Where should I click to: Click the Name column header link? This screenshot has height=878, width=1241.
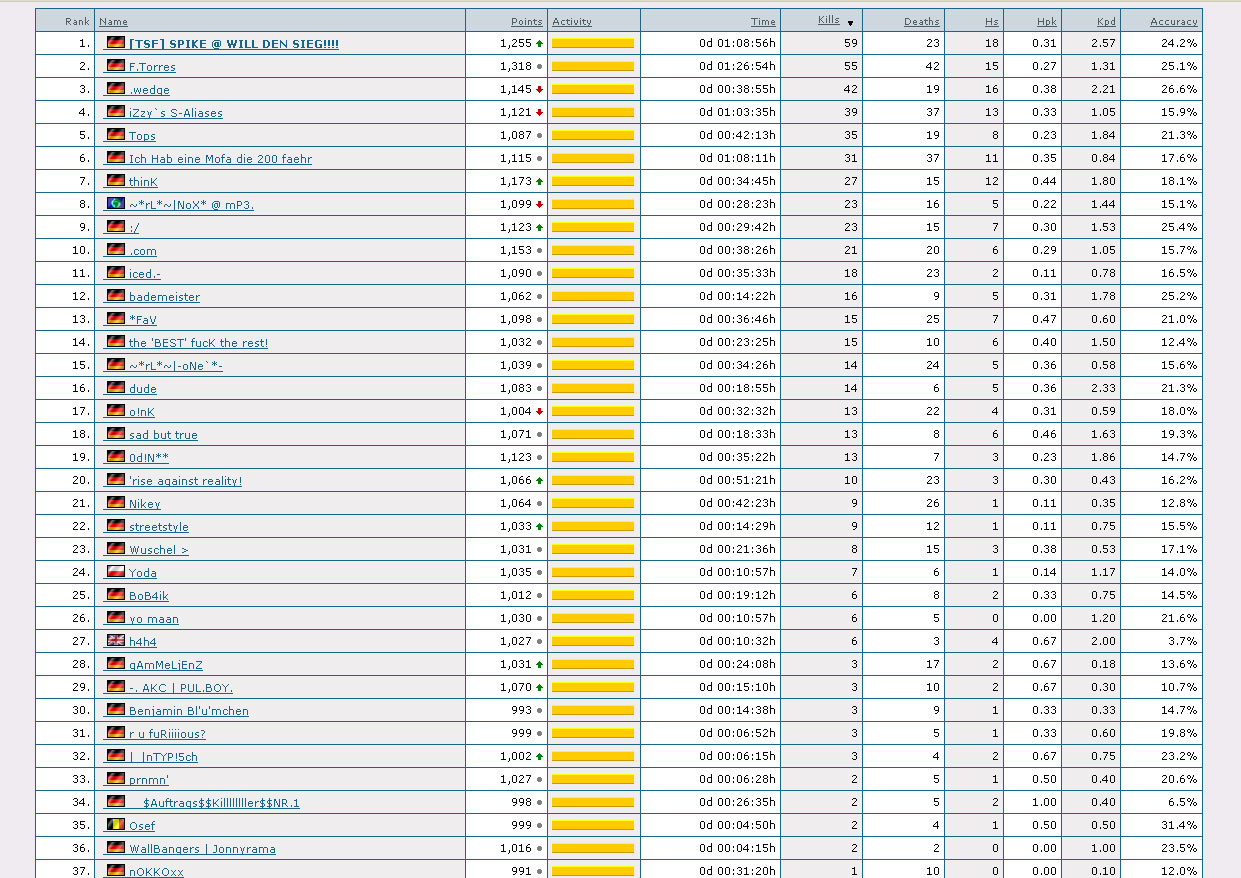pyautogui.click(x=113, y=21)
